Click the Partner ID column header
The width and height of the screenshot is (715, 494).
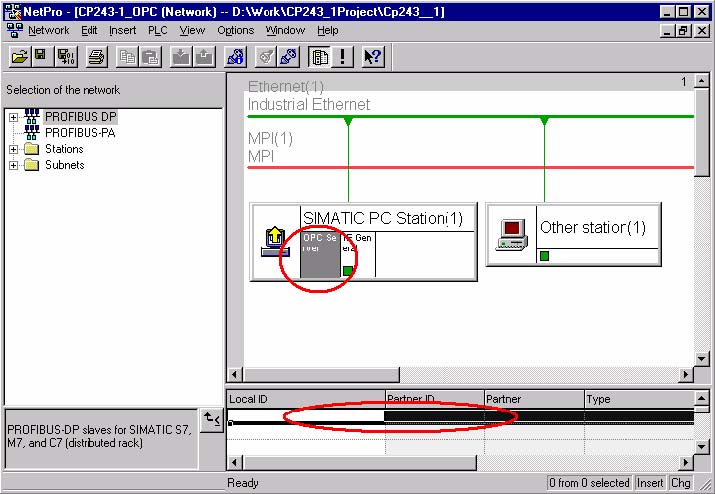pos(435,399)
